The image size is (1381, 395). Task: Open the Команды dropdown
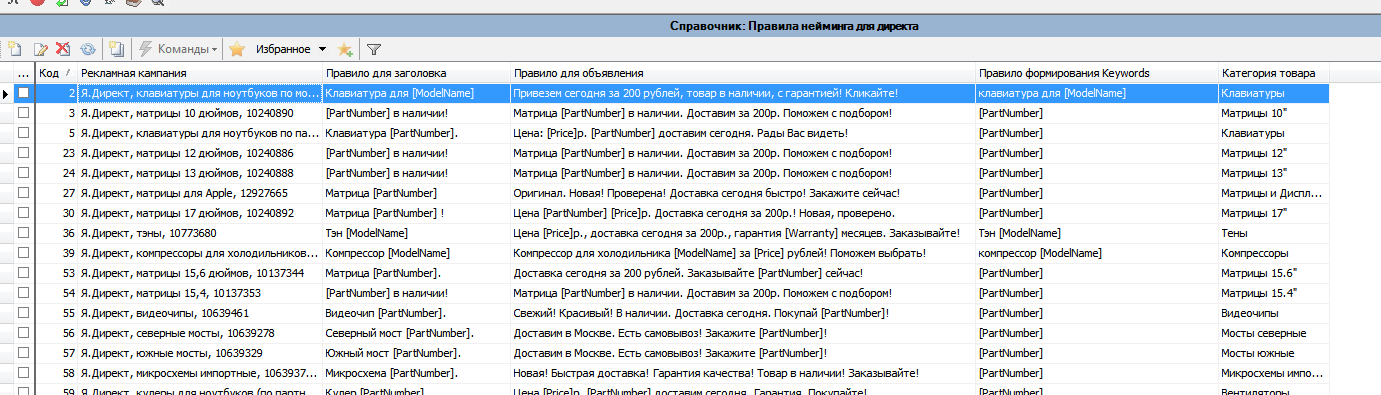pos(178,49)
